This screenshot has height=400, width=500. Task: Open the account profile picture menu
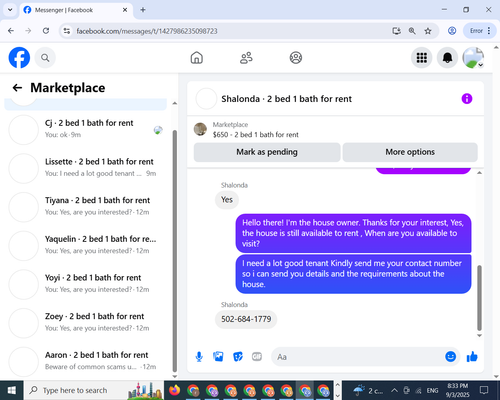(473, 58)
